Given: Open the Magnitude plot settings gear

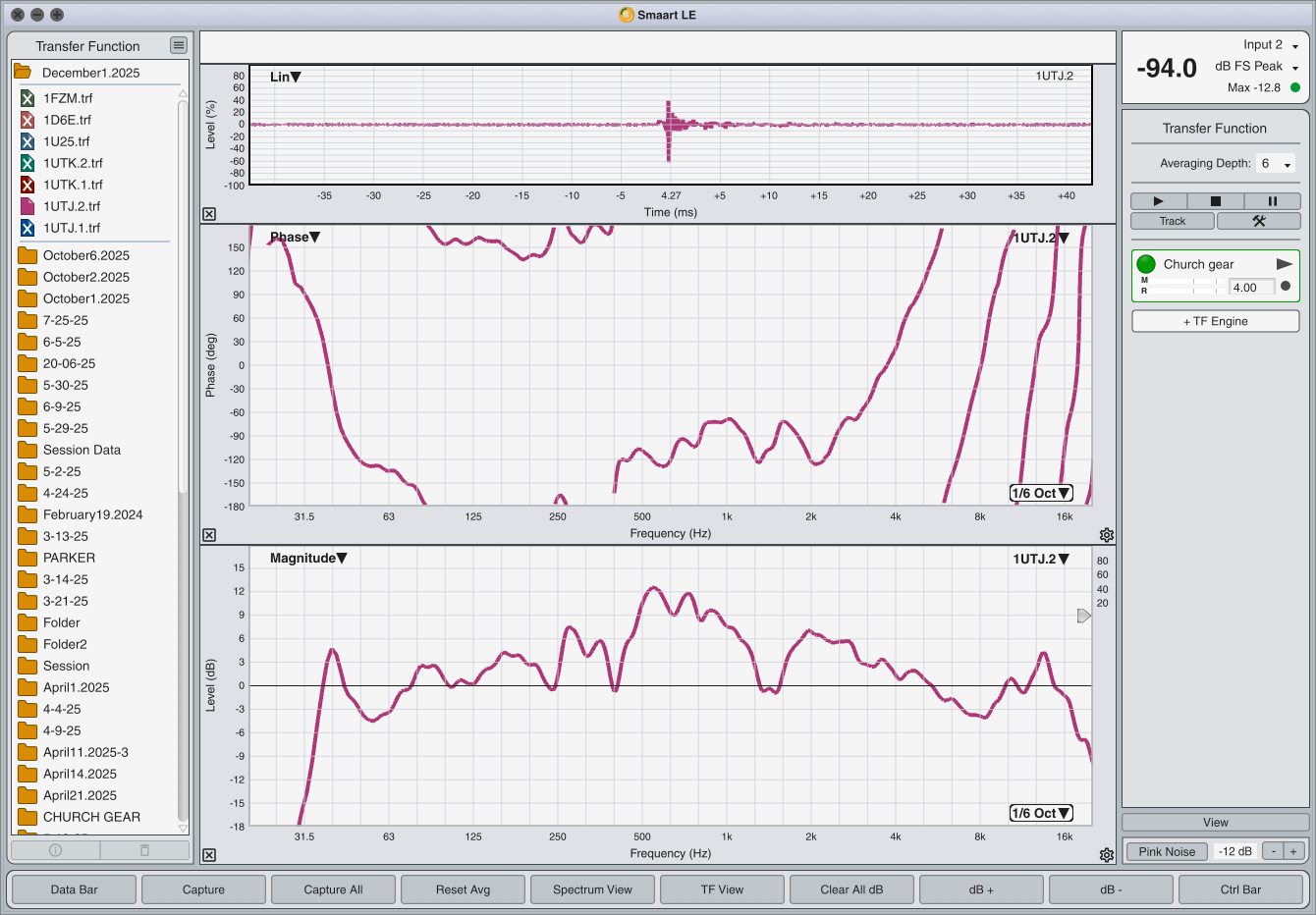Looking at the screenshot, I should [1107, 855].
